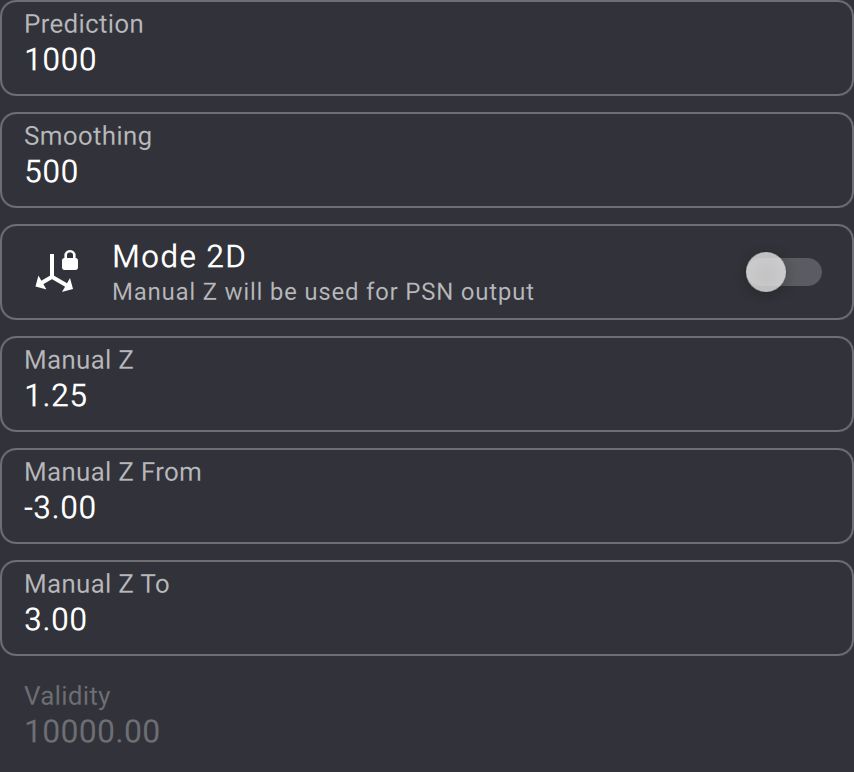
Task: Focus the Smoothing input field
Action: pos(426,160)
